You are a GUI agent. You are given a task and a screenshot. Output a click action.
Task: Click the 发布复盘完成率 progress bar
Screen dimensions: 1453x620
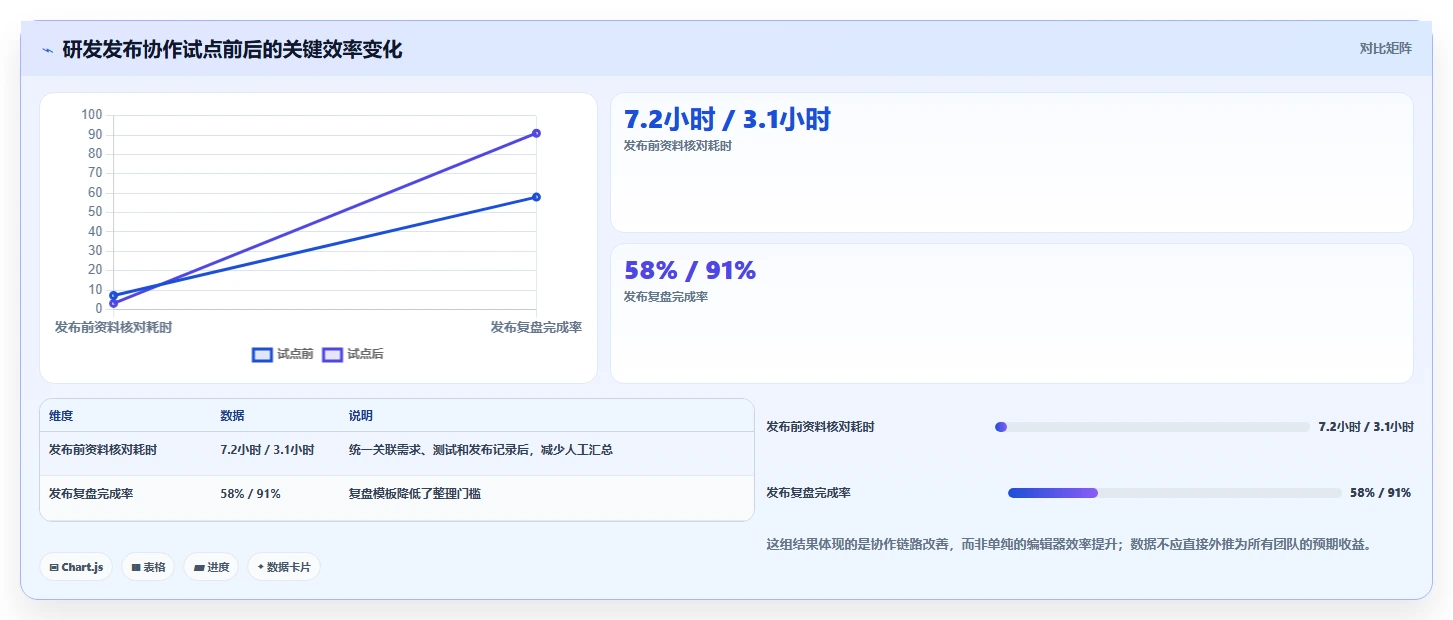[x=1175, y=493]
